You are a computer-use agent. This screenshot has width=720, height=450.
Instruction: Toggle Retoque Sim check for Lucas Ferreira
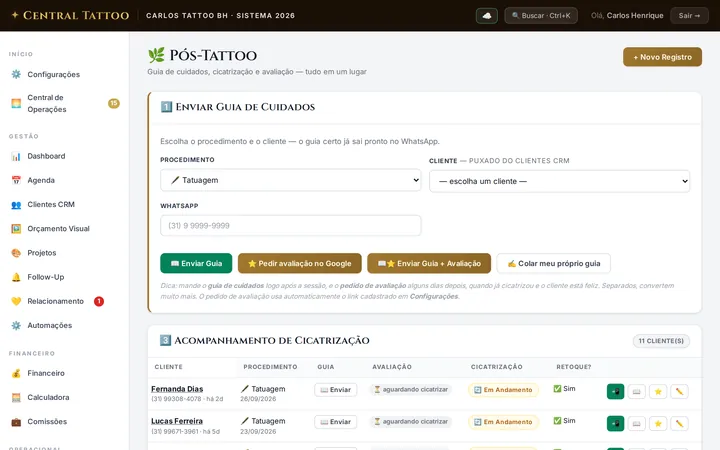pos(564,421)
